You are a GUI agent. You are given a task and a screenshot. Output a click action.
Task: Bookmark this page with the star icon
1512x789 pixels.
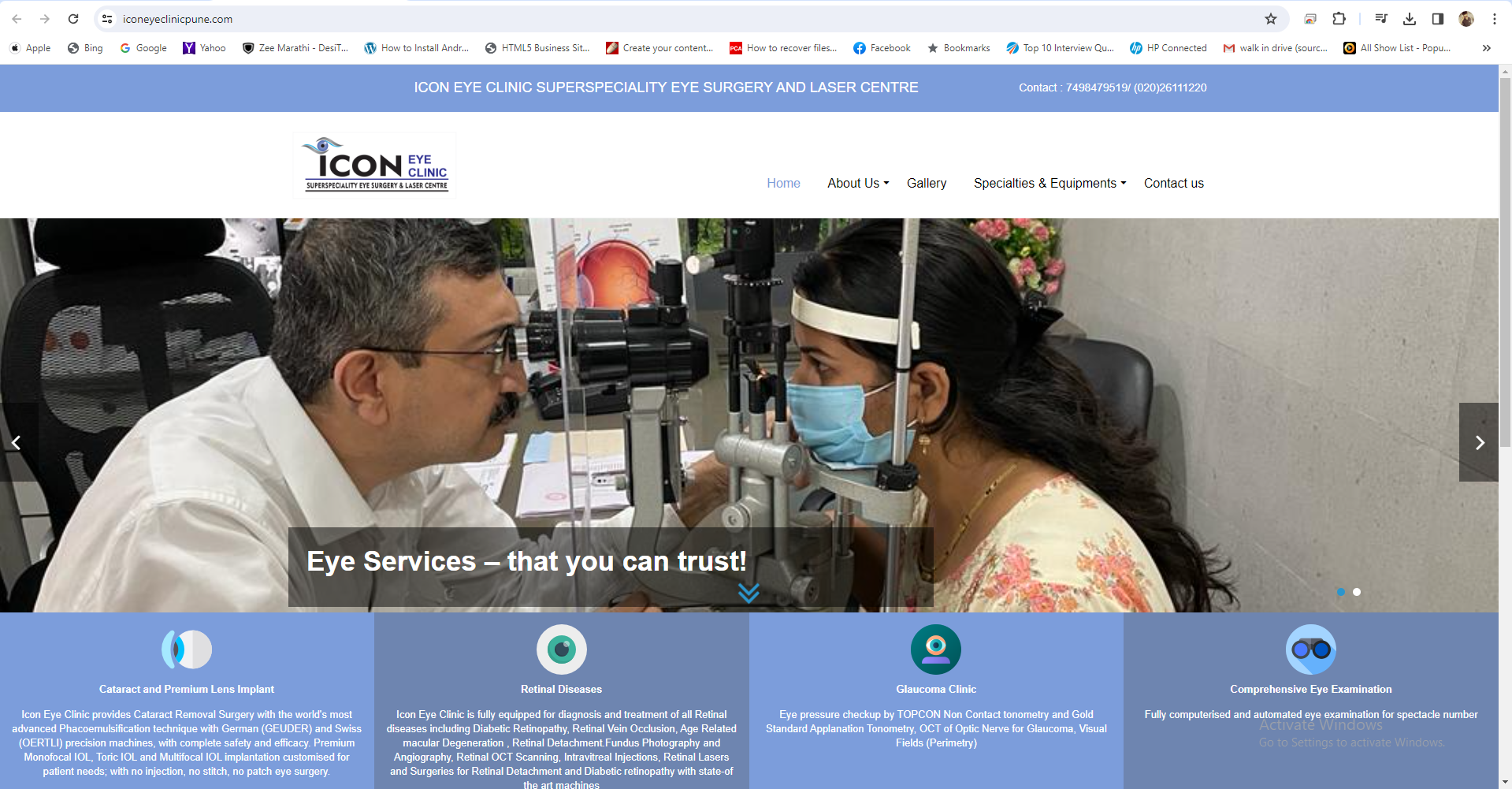click(x=1270, y=19)
